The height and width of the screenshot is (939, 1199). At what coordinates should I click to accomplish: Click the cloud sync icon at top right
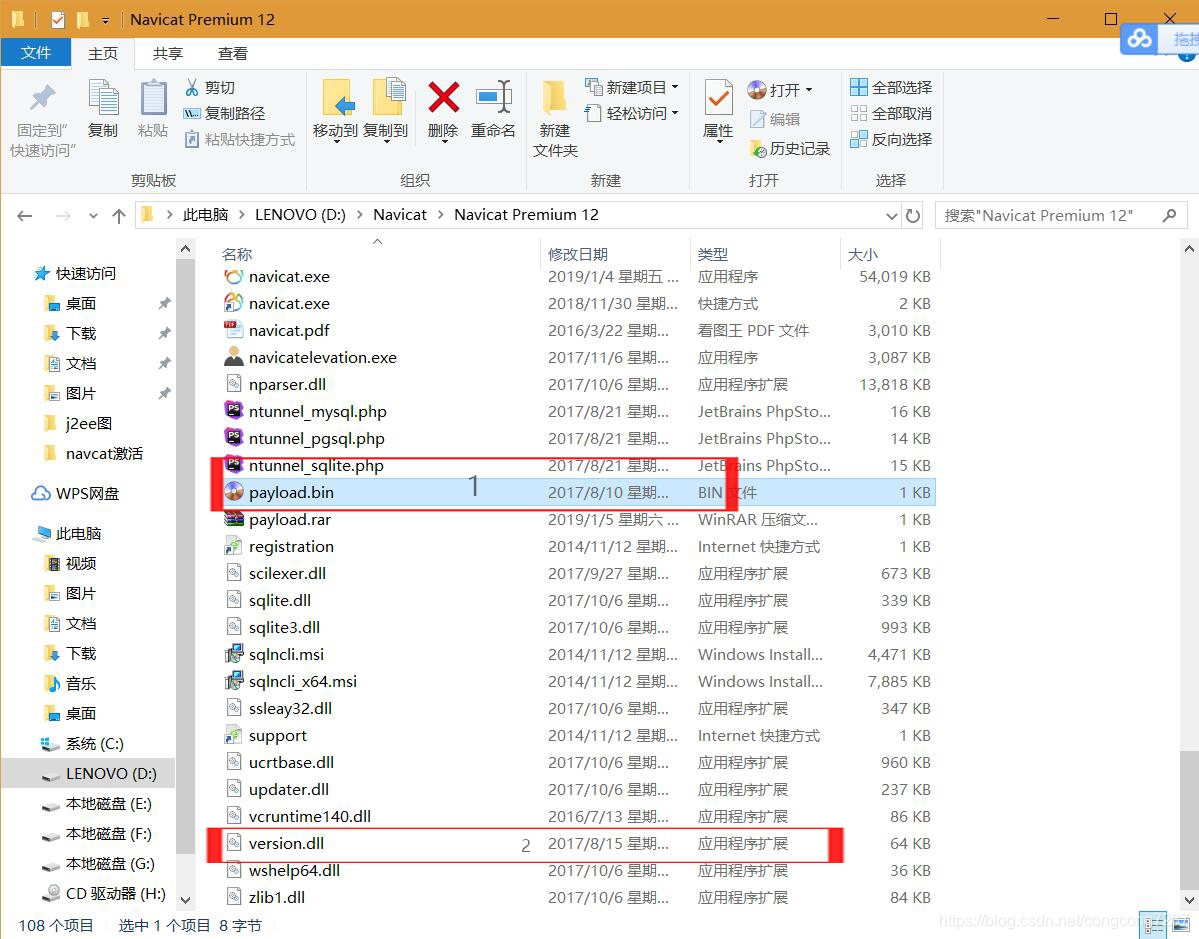pos(1139,38)
